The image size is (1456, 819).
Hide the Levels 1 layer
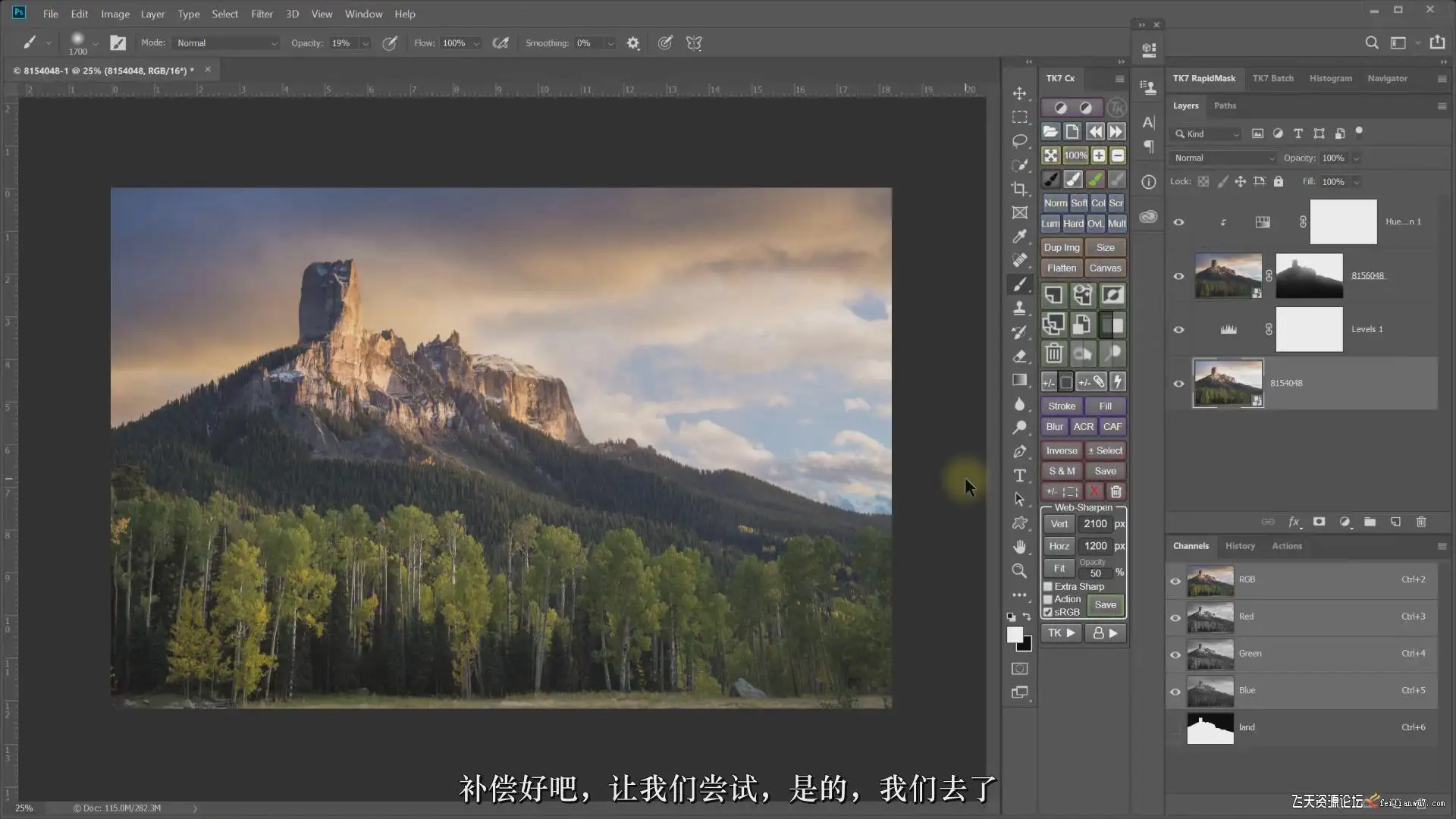(1178, 329)
